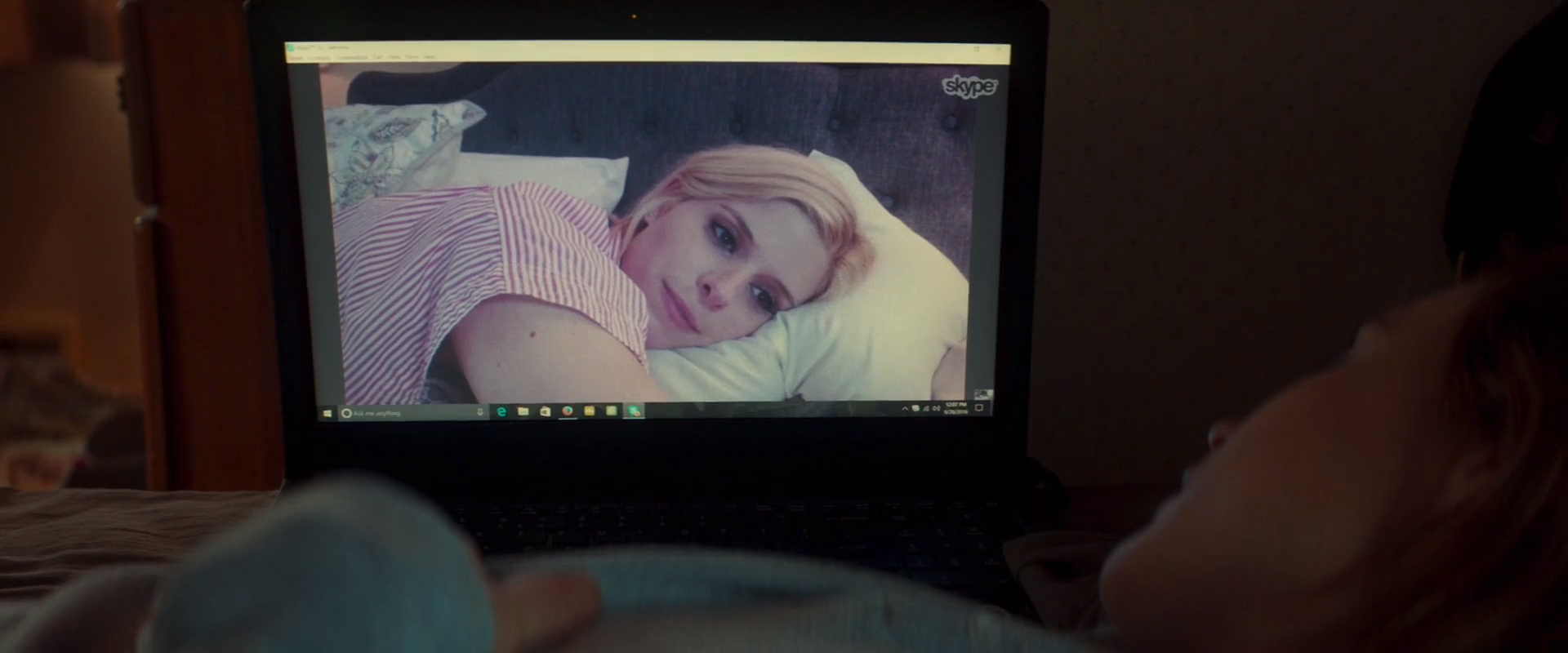The height and width of the screenshot is (653, 1568).
Task: Switch to the round red browser taskbar icon
Action: [567, 411]
